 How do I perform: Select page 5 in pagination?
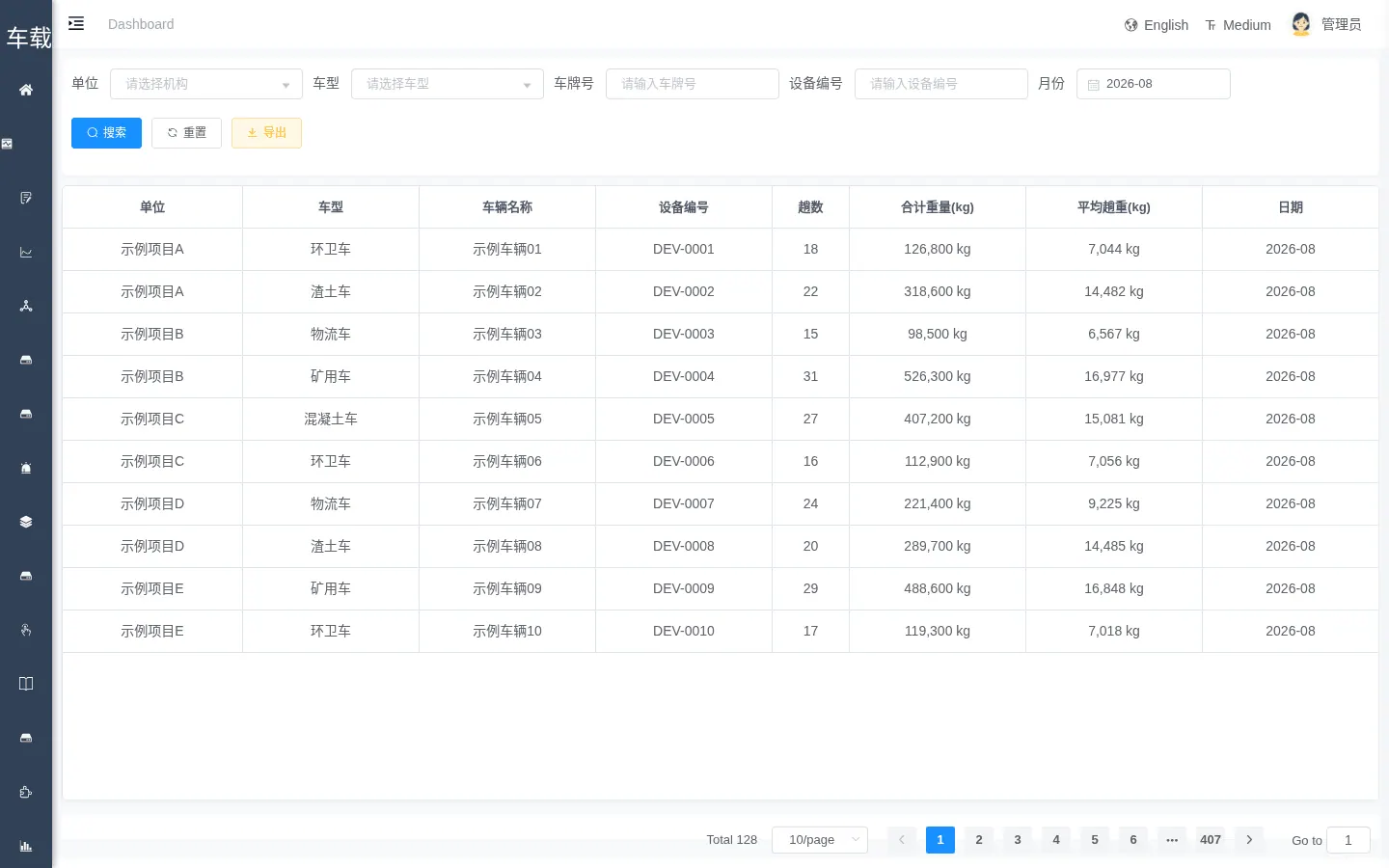click(x=1095, y=840)
